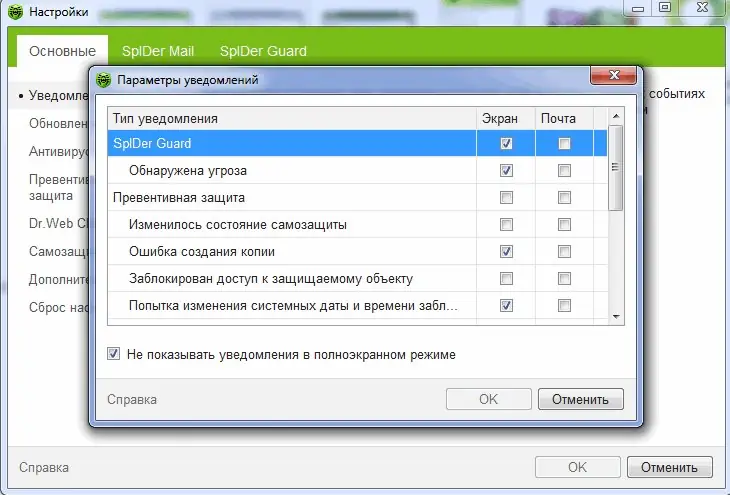Image resolution: width=730 pixels, height=495 pixels.
Task: Uncheck Экран for Обнаружена угроза
Action: pyautogui.click(x=506, y=170)
